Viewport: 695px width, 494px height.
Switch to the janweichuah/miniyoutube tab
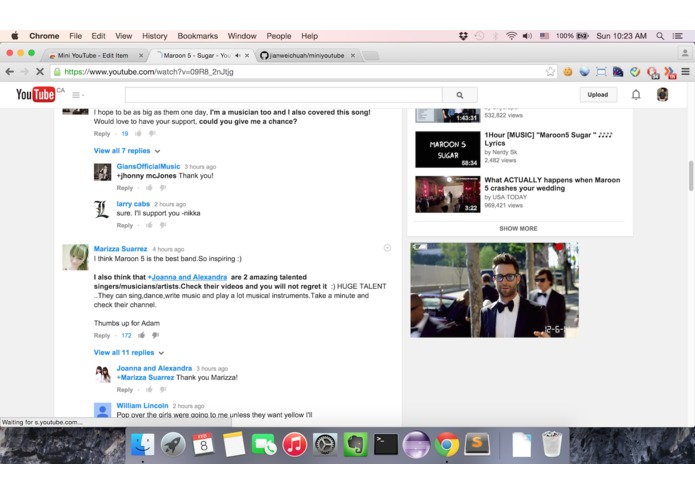307,55
